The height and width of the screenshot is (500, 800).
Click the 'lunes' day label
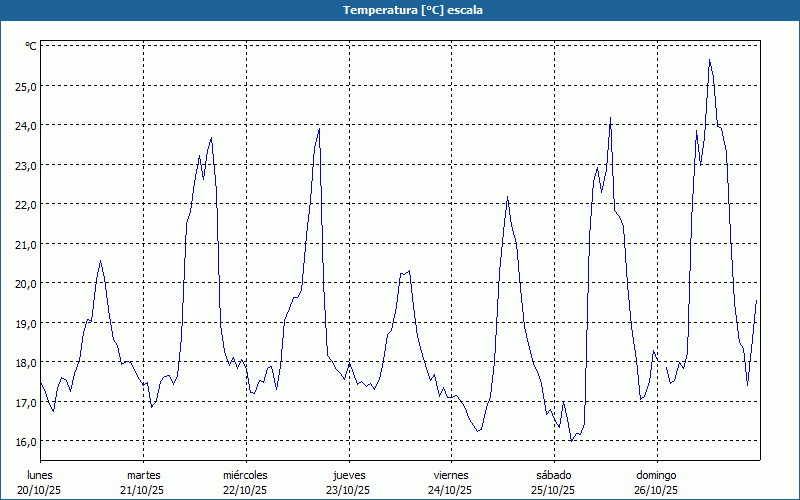[40, 474]
